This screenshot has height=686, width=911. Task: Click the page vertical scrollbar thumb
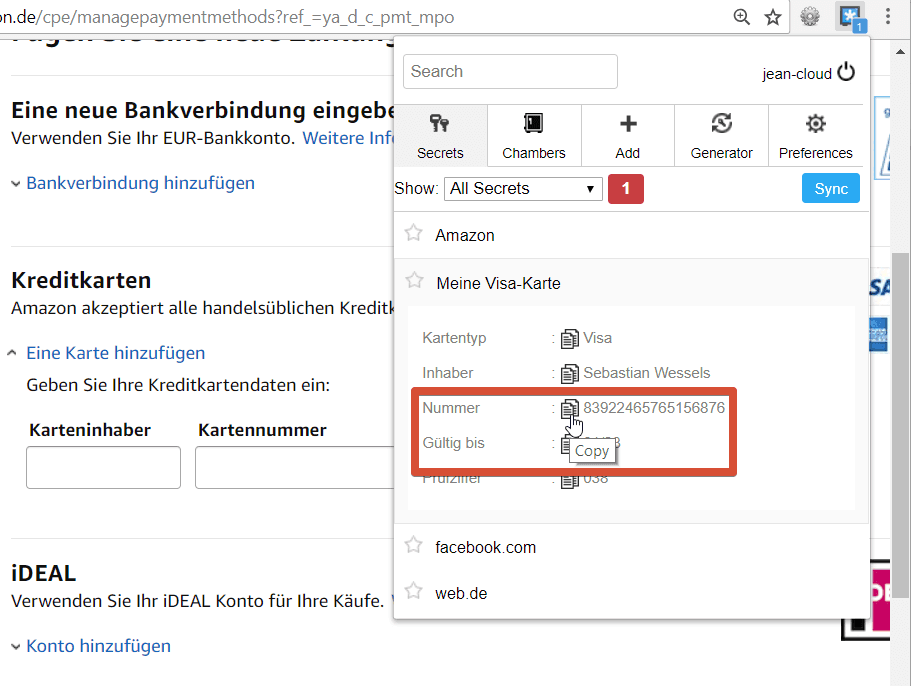tap(901, 425)
